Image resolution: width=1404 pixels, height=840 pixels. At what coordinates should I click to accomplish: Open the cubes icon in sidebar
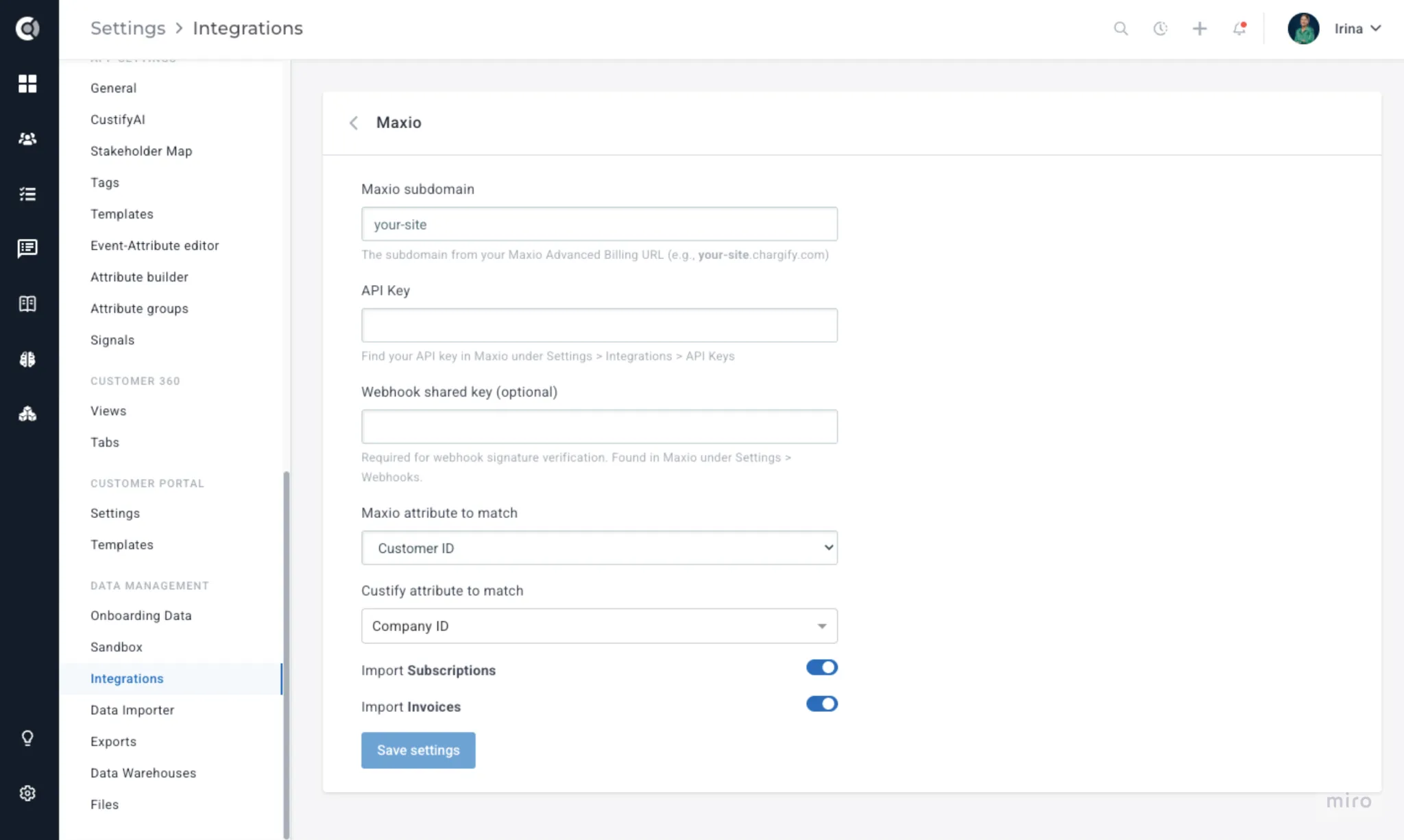point(27,414)
